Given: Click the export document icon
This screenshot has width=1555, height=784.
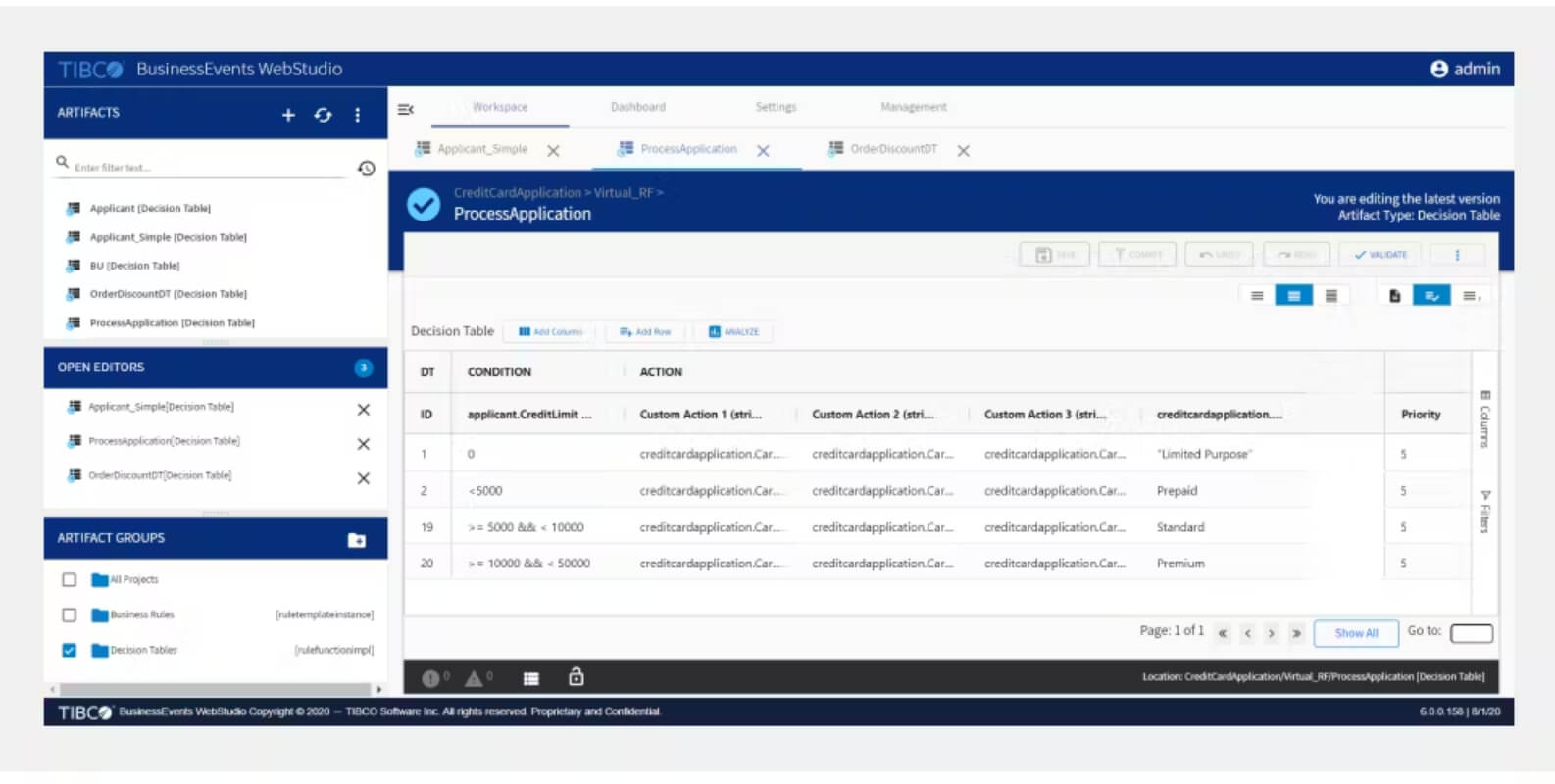Looking at the screenshot, I should coord(1394,296).
